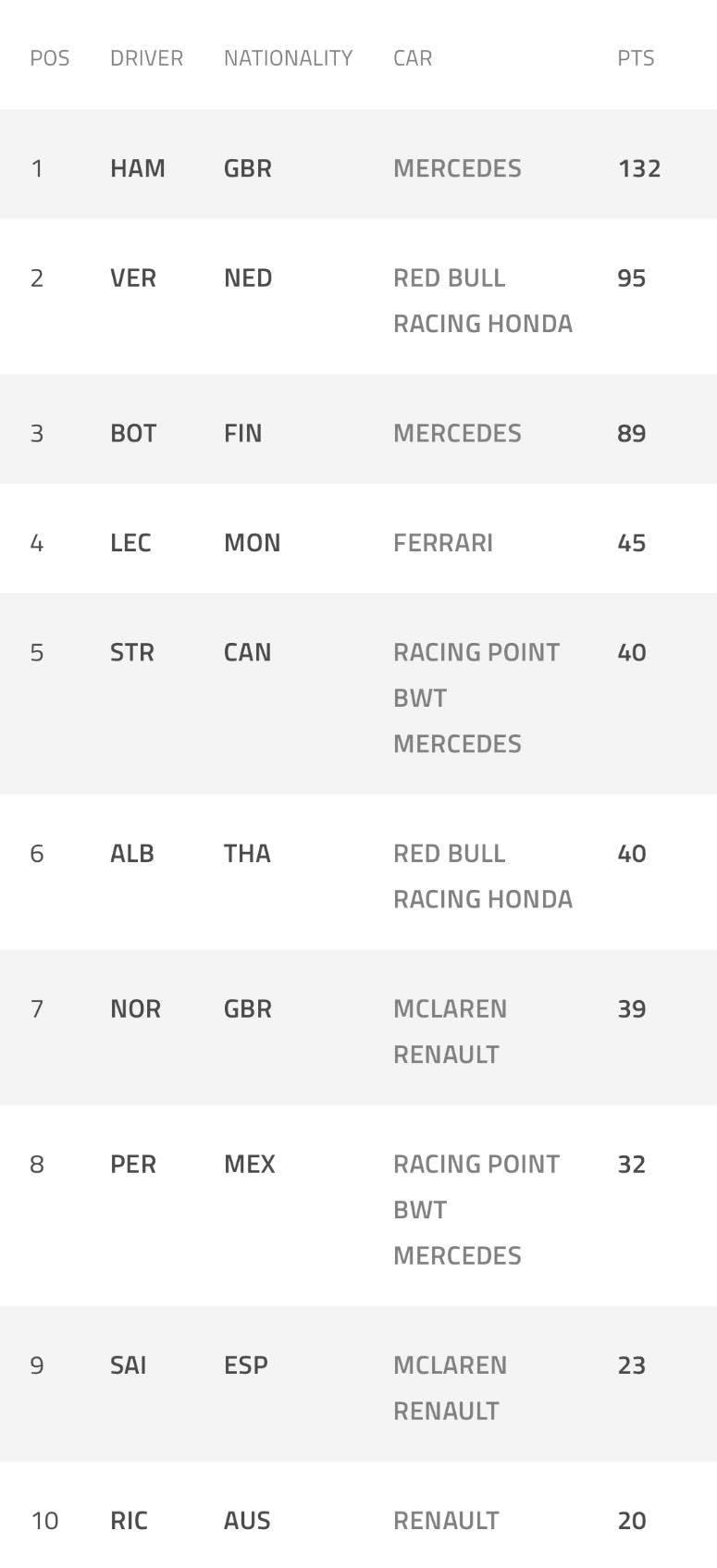Open driver HAM in first position
Image resolution: width=717 pixels, height=1568 pixels.
coord(138,168)
